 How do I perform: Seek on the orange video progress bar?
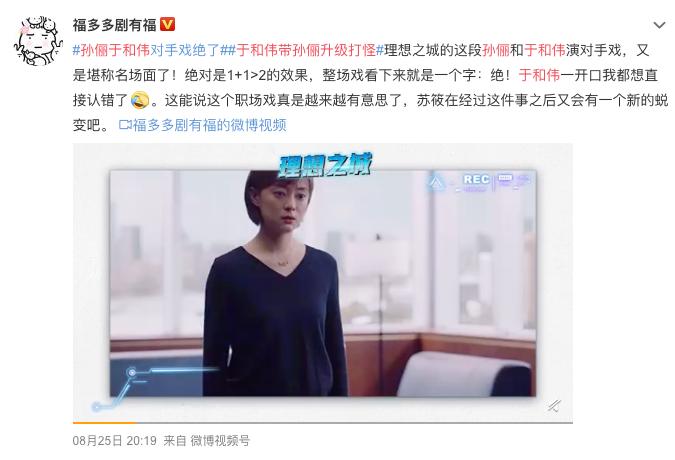click(x=323, y=423)
